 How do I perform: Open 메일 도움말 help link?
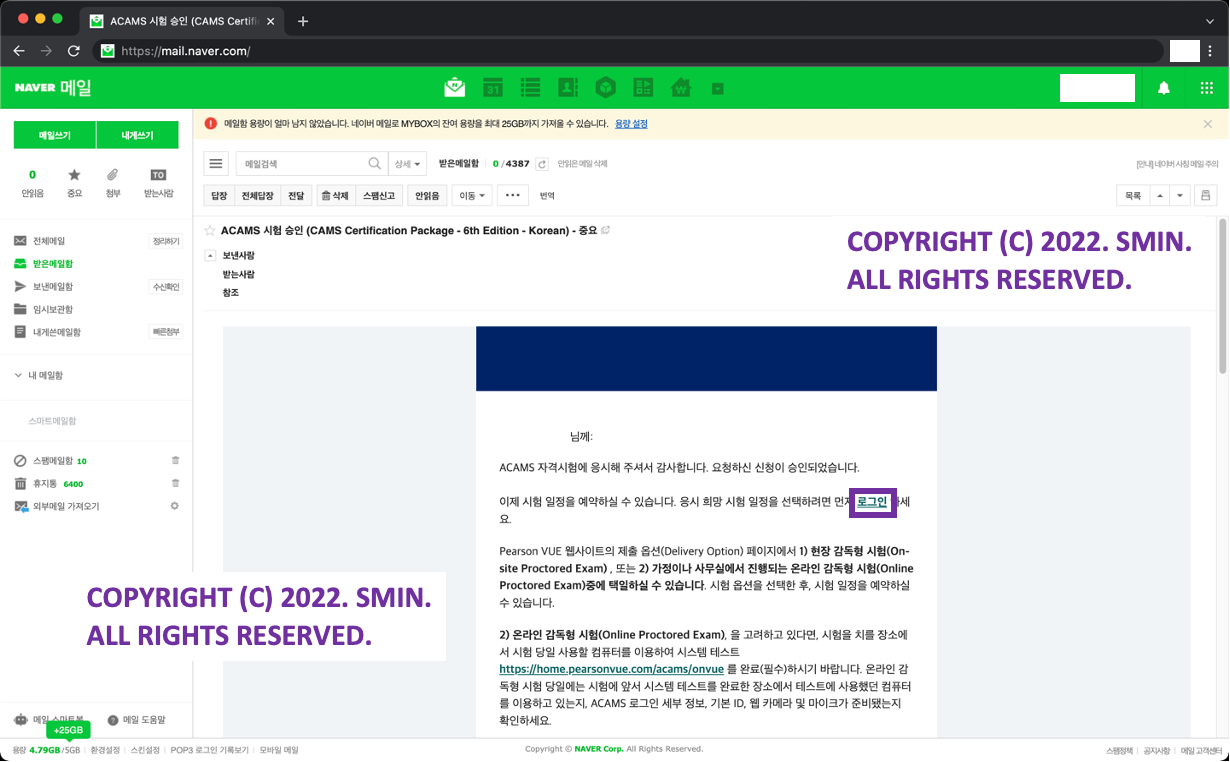(136, 720)
